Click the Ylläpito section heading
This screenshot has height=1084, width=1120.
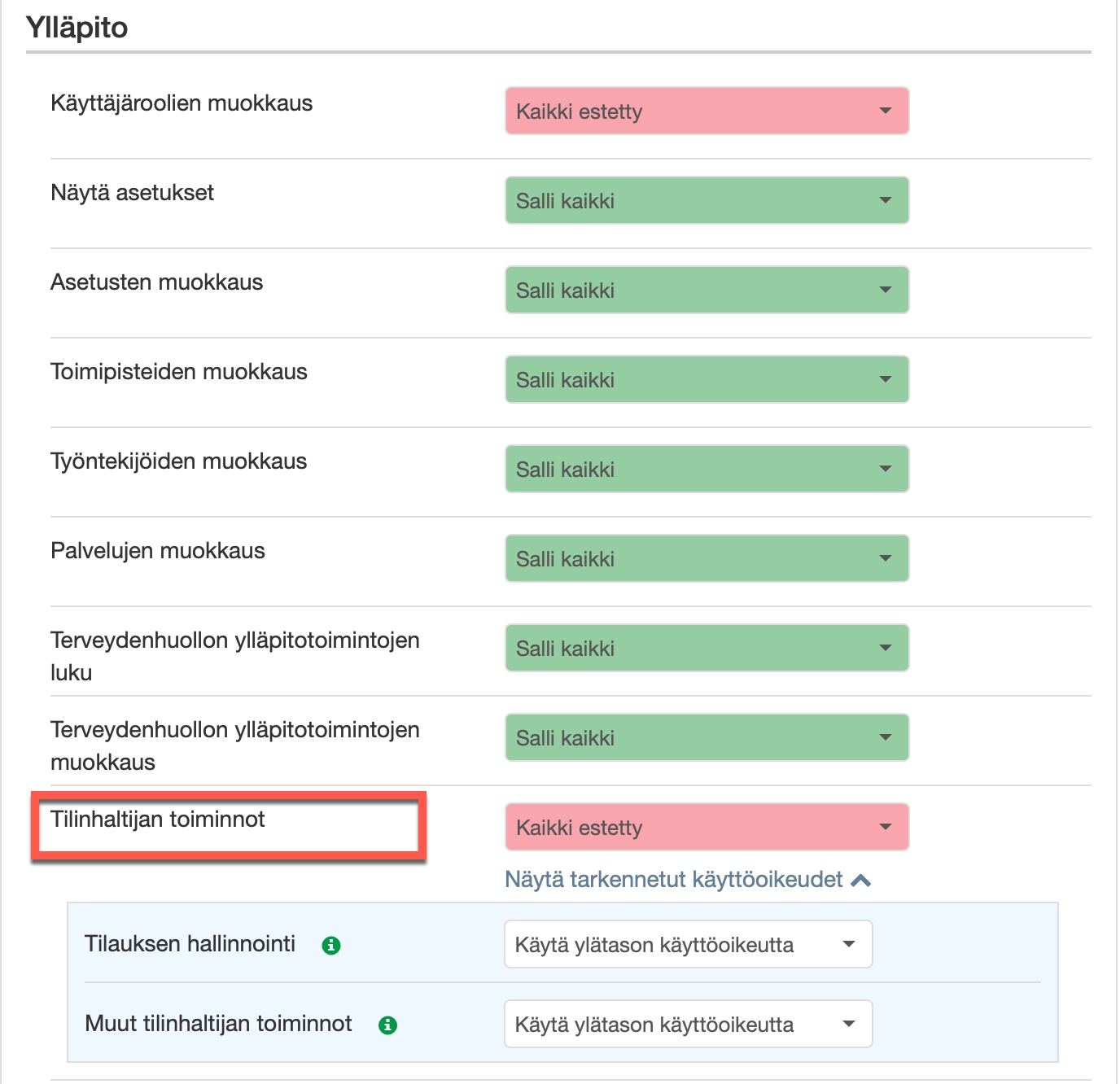tap(77, 28)
